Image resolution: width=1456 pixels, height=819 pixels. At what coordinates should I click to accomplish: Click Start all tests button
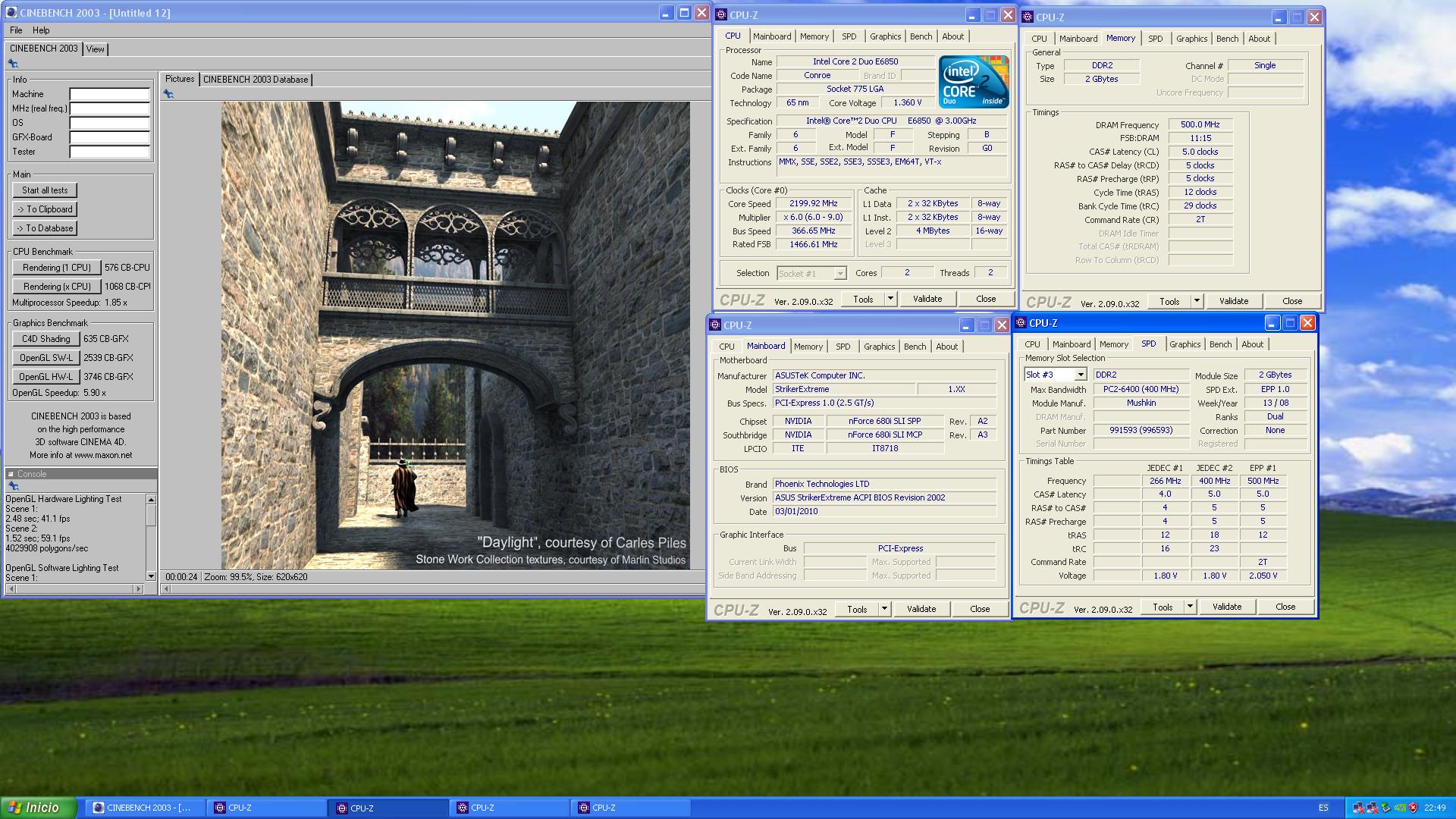(45, 190)
